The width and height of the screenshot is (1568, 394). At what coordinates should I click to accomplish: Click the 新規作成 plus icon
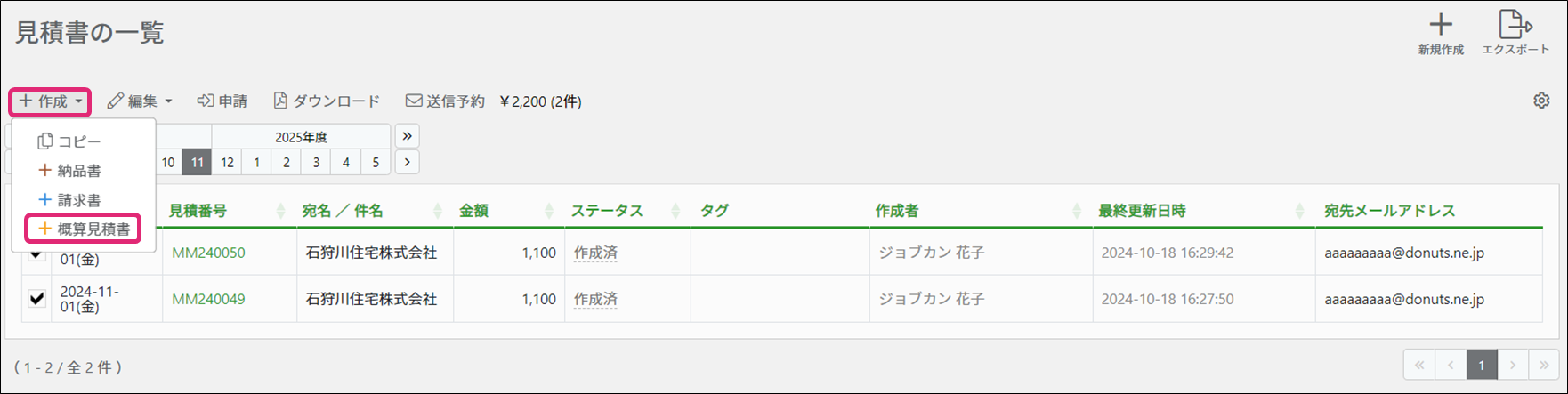(x=1440, y=26)
